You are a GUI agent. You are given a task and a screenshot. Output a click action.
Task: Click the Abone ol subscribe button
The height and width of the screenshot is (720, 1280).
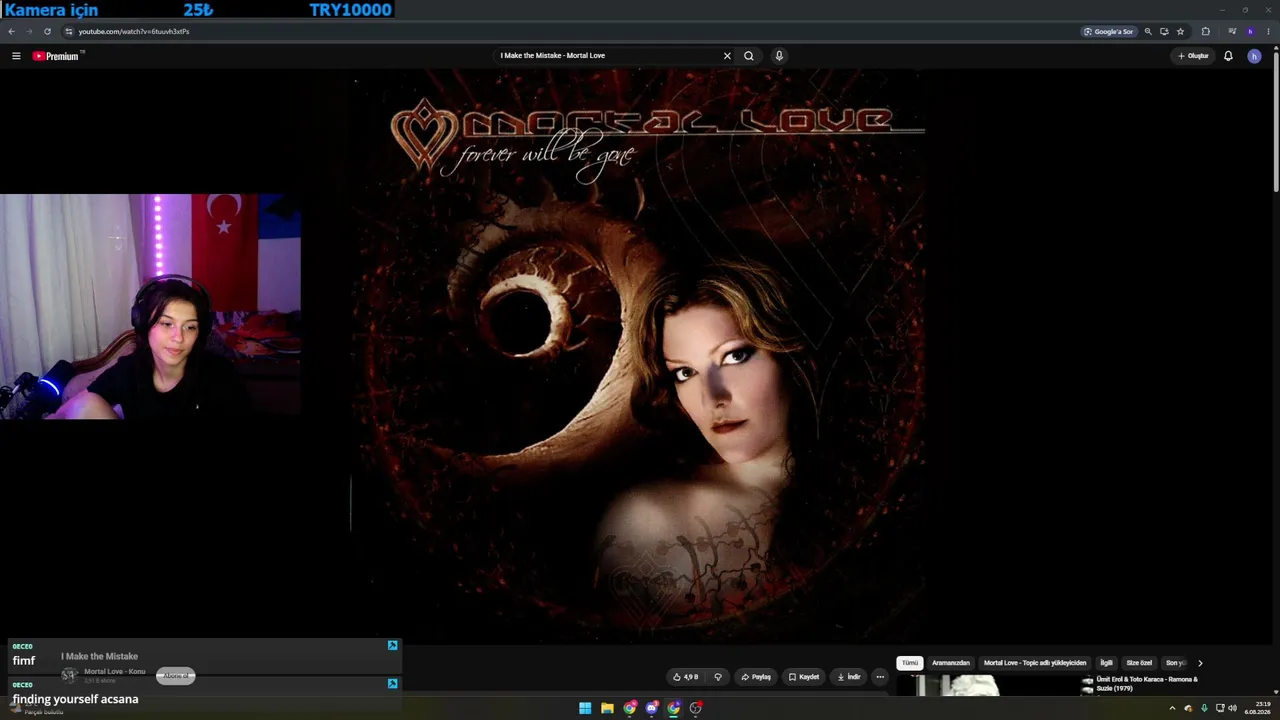click(x=176, y=676)
